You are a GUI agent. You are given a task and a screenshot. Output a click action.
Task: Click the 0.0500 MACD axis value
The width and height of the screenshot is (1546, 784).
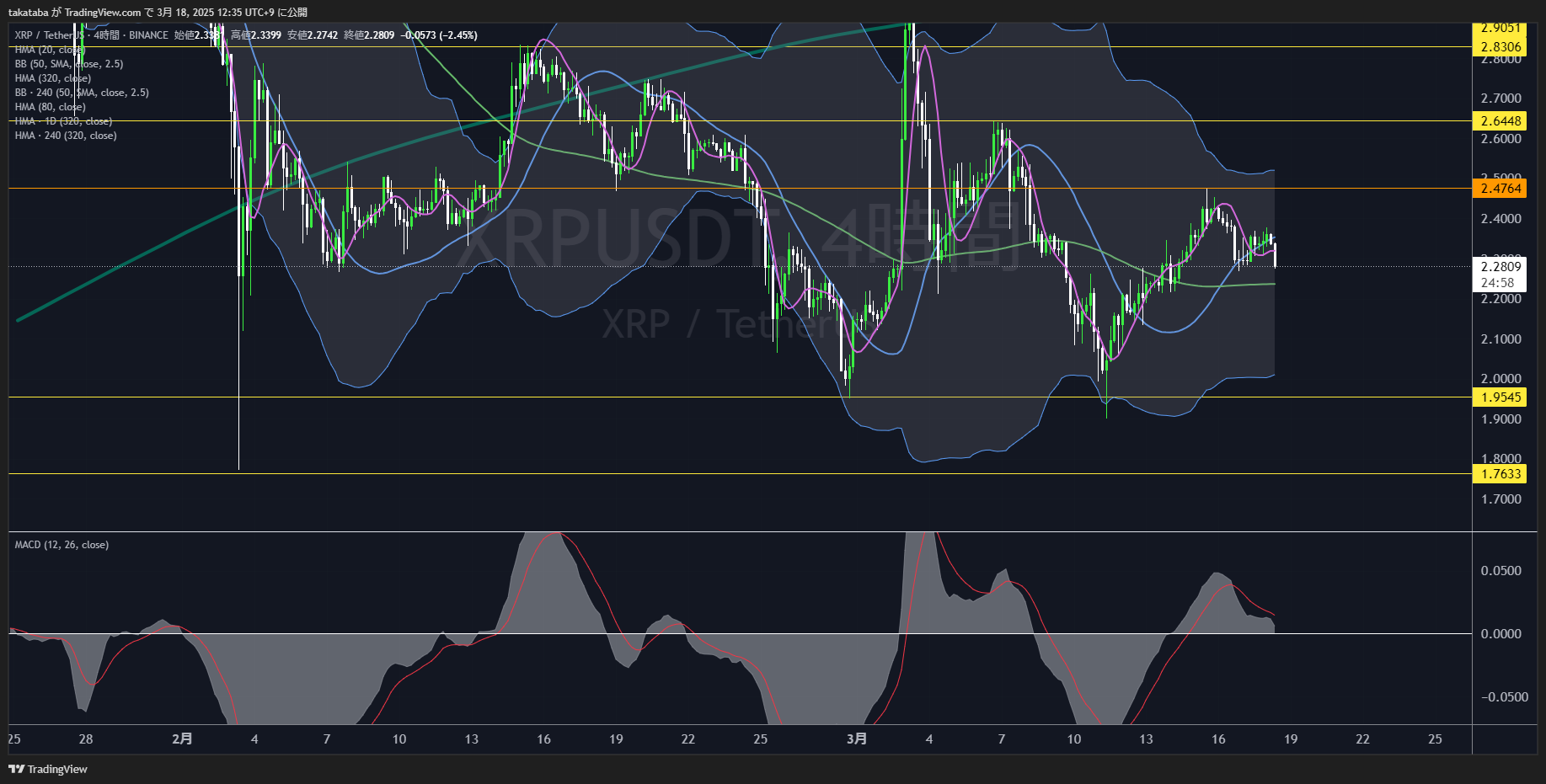1501,571
